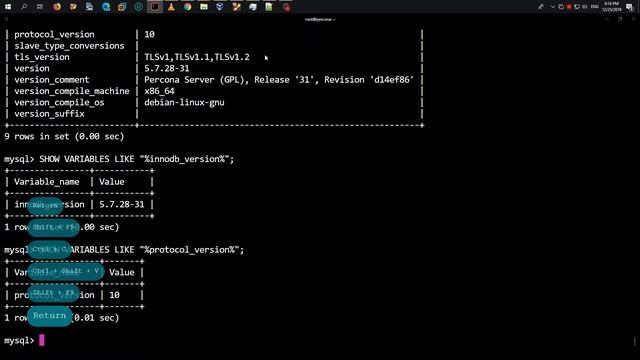Click '9 rows in set (0.00 sec)' line

tap(64, 136)
